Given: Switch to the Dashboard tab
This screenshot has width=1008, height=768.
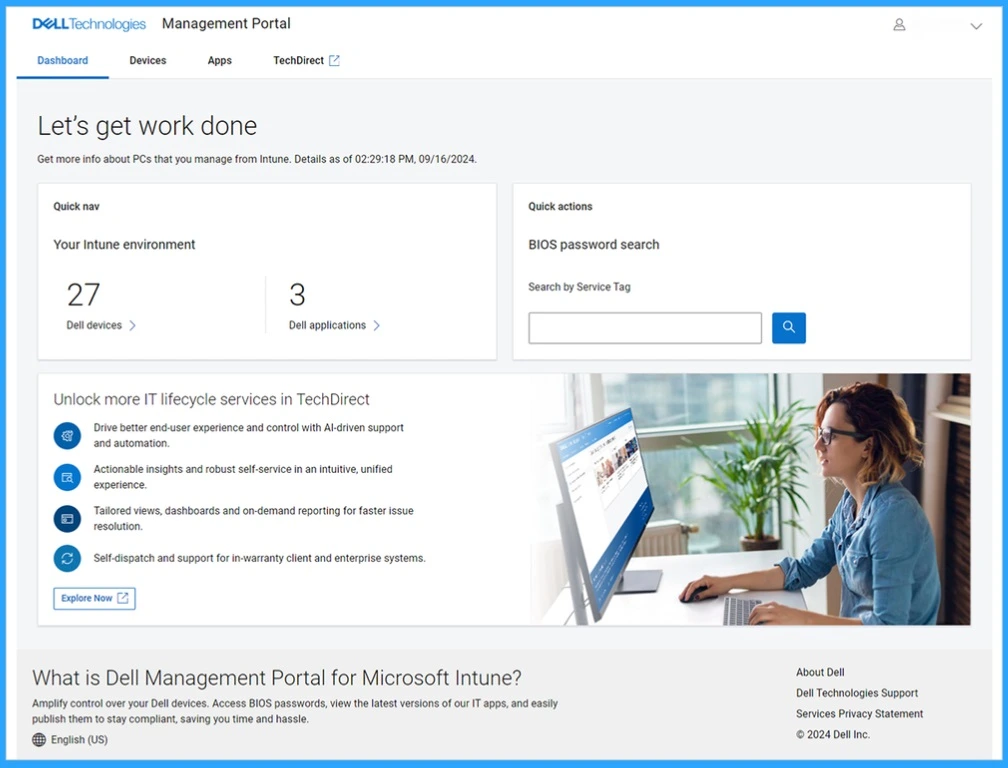Looking at the screenshot, I should coord(62,60).
